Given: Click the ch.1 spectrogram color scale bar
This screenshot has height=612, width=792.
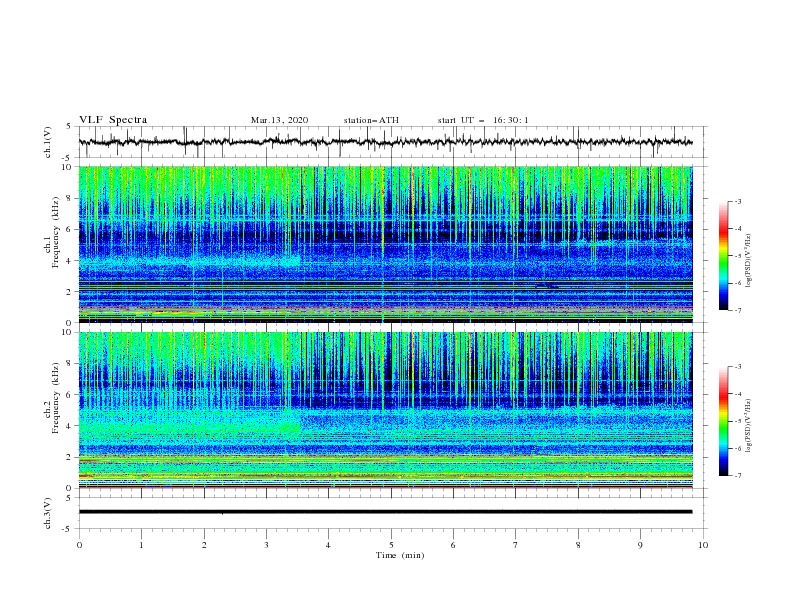Looking at the screenshot, I should [724, 256].
